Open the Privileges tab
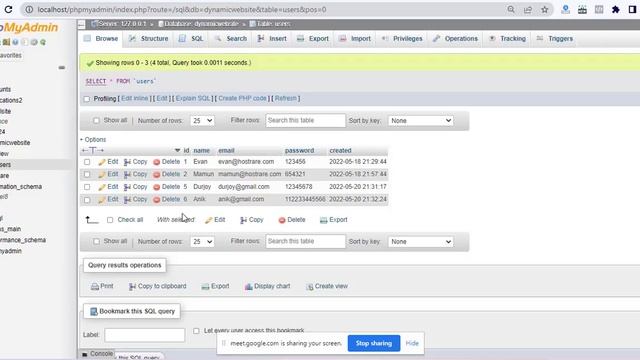This screenshot has width=640, height=360. pyautogui.click(x=402, y=38)
